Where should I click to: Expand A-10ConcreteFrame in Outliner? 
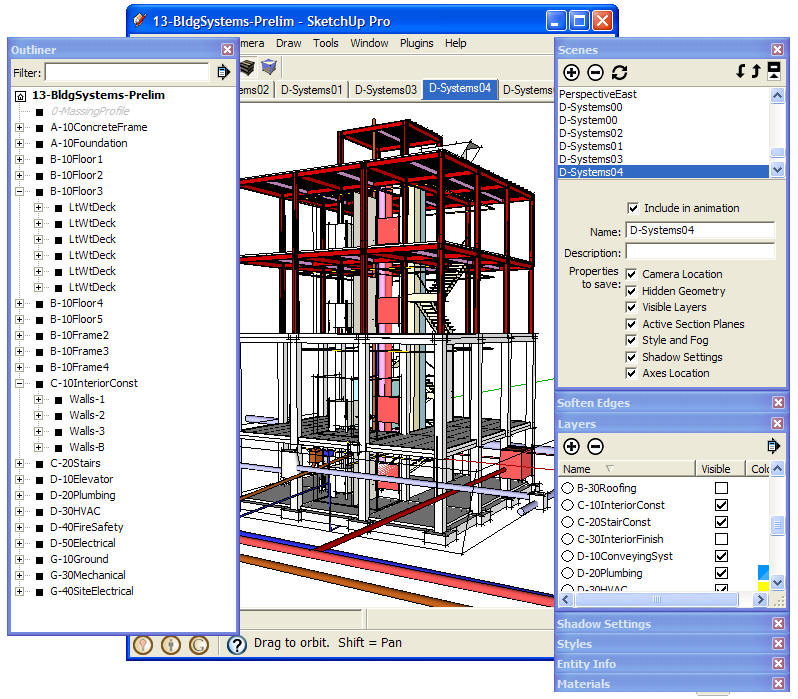click(x=19, y=127)
